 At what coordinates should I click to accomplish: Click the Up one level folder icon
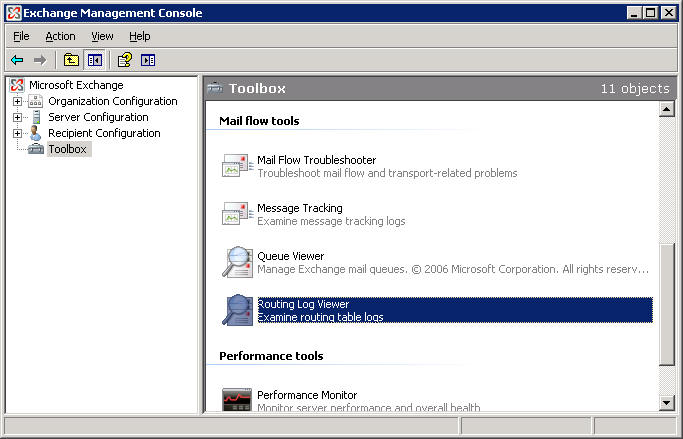tap(71, 60)
